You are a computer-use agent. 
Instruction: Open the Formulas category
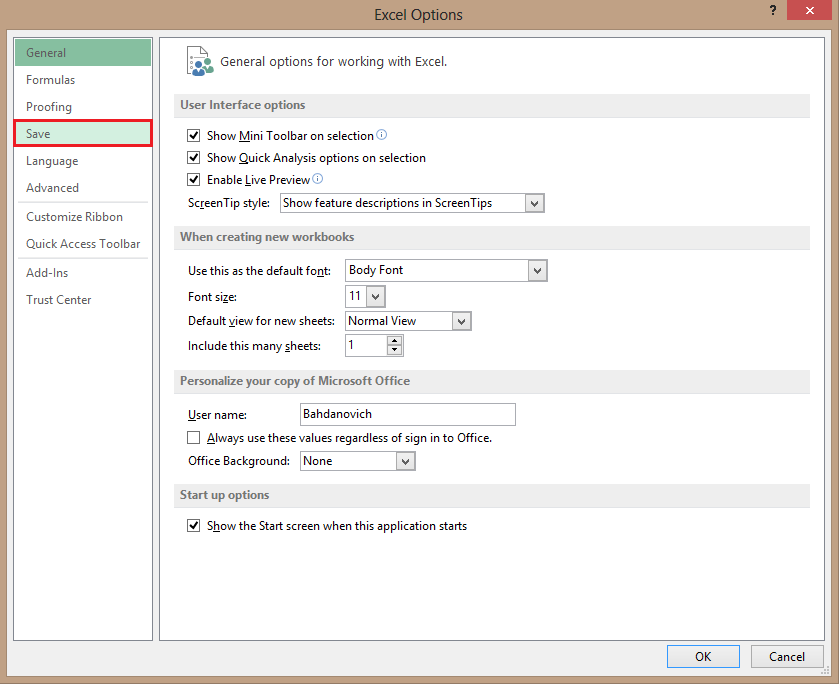click(x=83, y=80)
